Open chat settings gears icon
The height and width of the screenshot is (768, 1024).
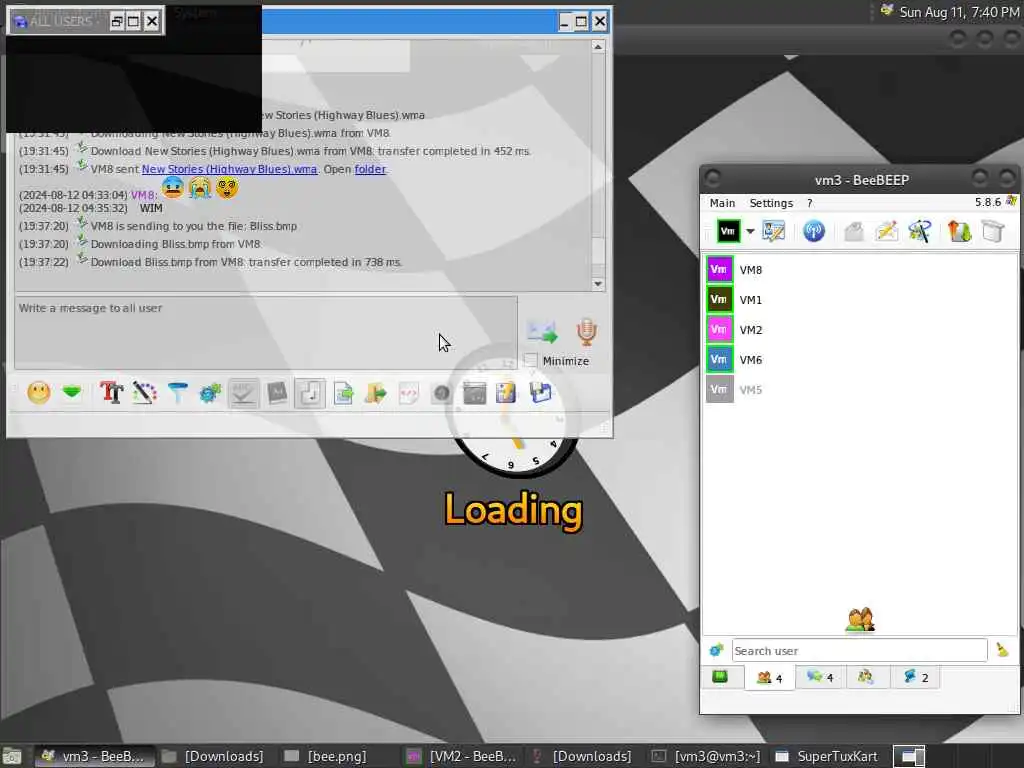point(210,393)
